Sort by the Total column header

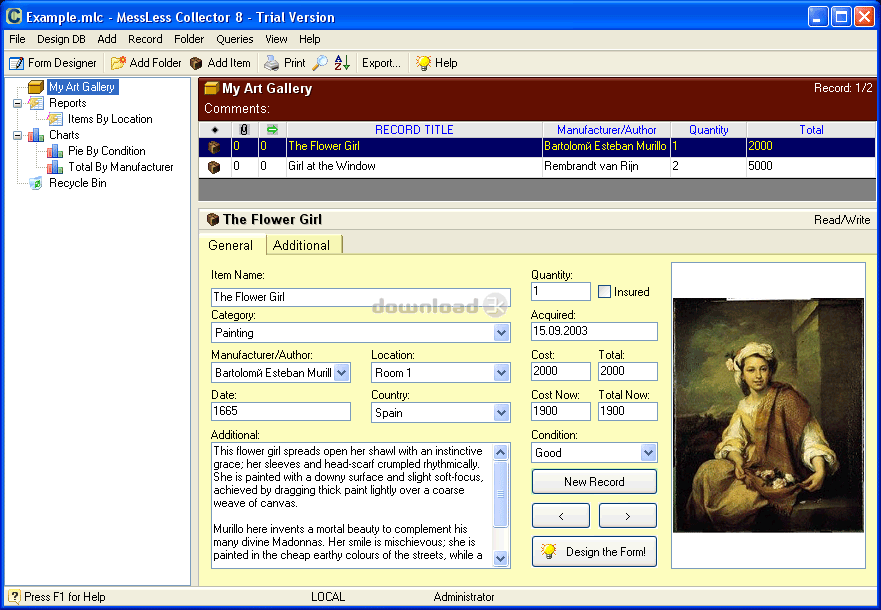[811, 130]
